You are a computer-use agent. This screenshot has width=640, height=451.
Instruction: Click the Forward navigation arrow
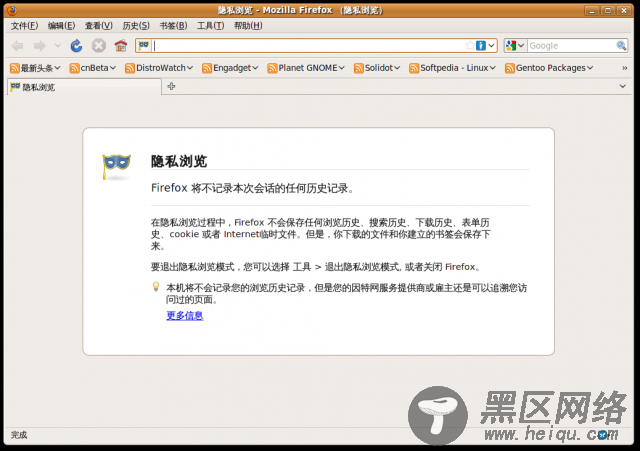[40, 46]
